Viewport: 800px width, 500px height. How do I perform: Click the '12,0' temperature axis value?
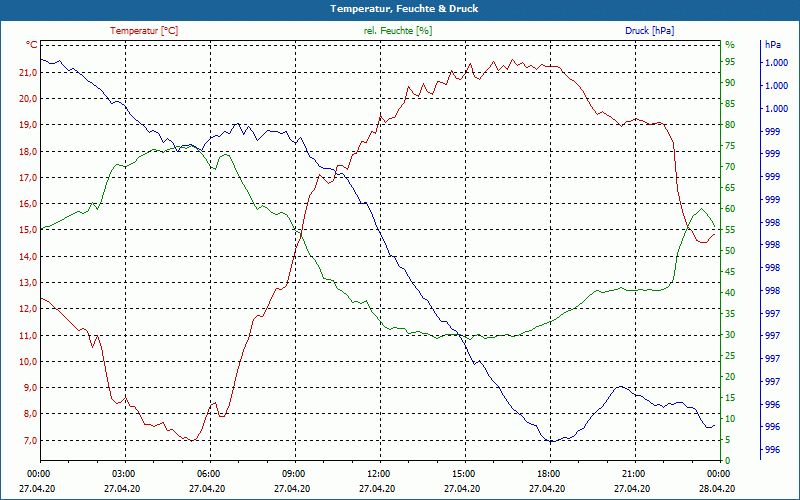28,309
